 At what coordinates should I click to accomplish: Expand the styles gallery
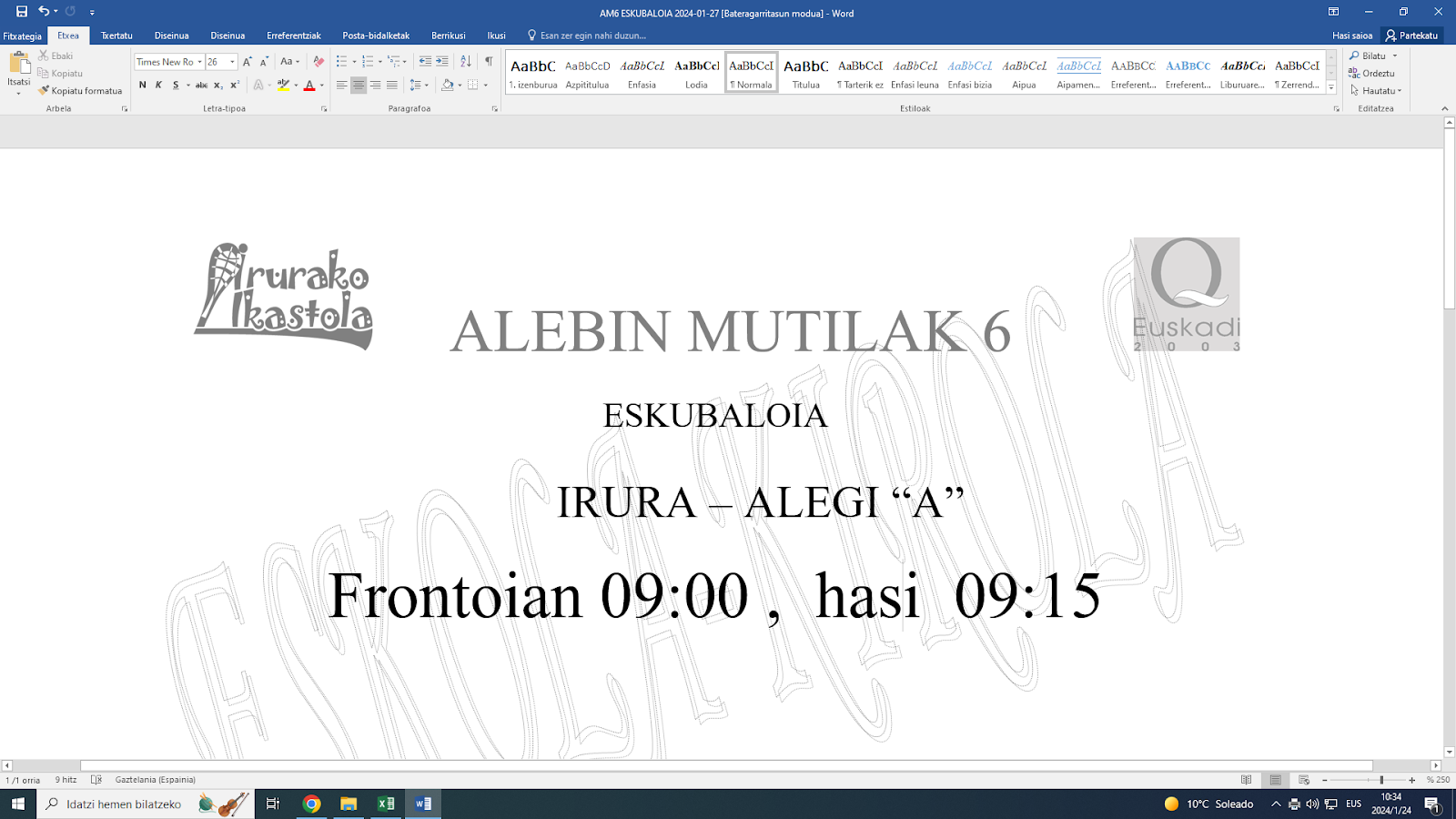pos(1331,88)
